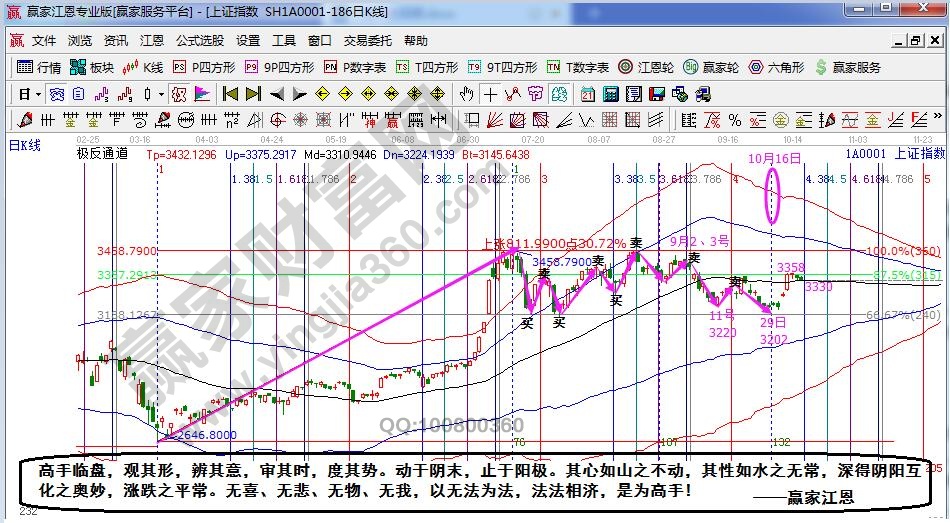Select the percent sign drawing tool
This screenshot has height=523, width=950.
[734, 120]
